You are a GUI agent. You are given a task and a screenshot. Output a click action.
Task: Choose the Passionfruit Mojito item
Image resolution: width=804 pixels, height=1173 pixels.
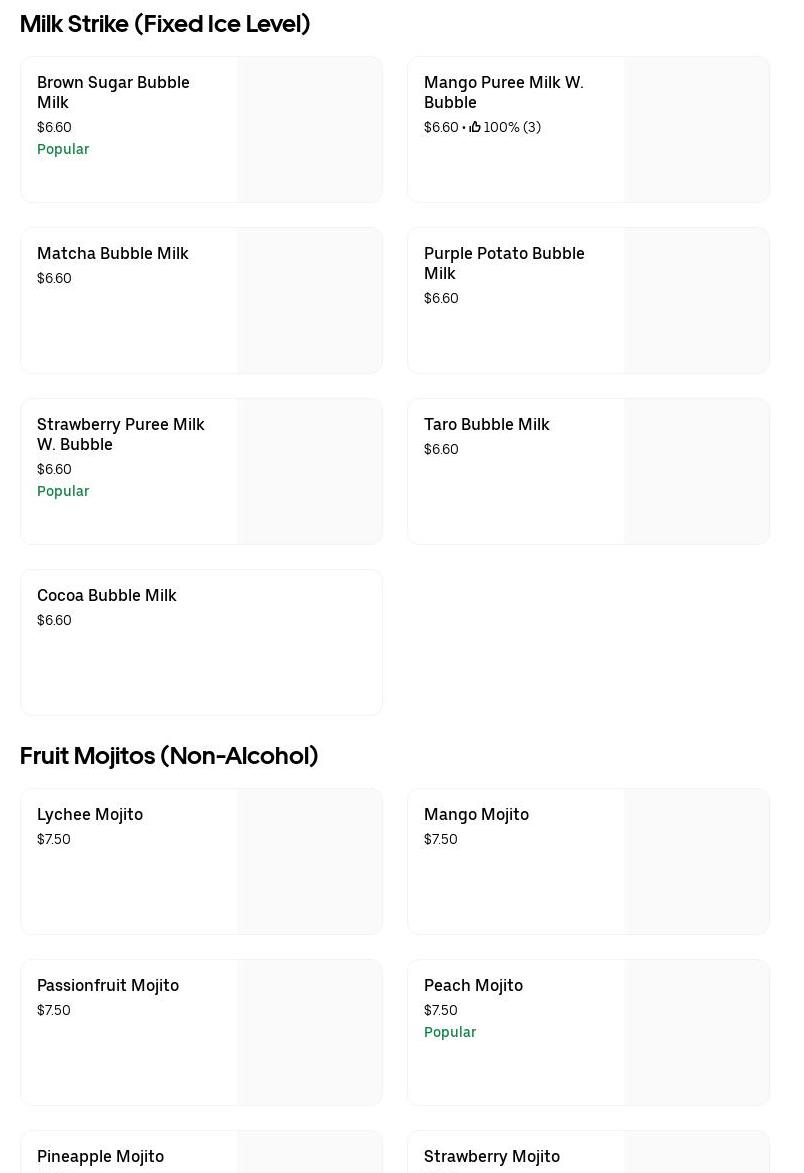click(x=108, y=986)
